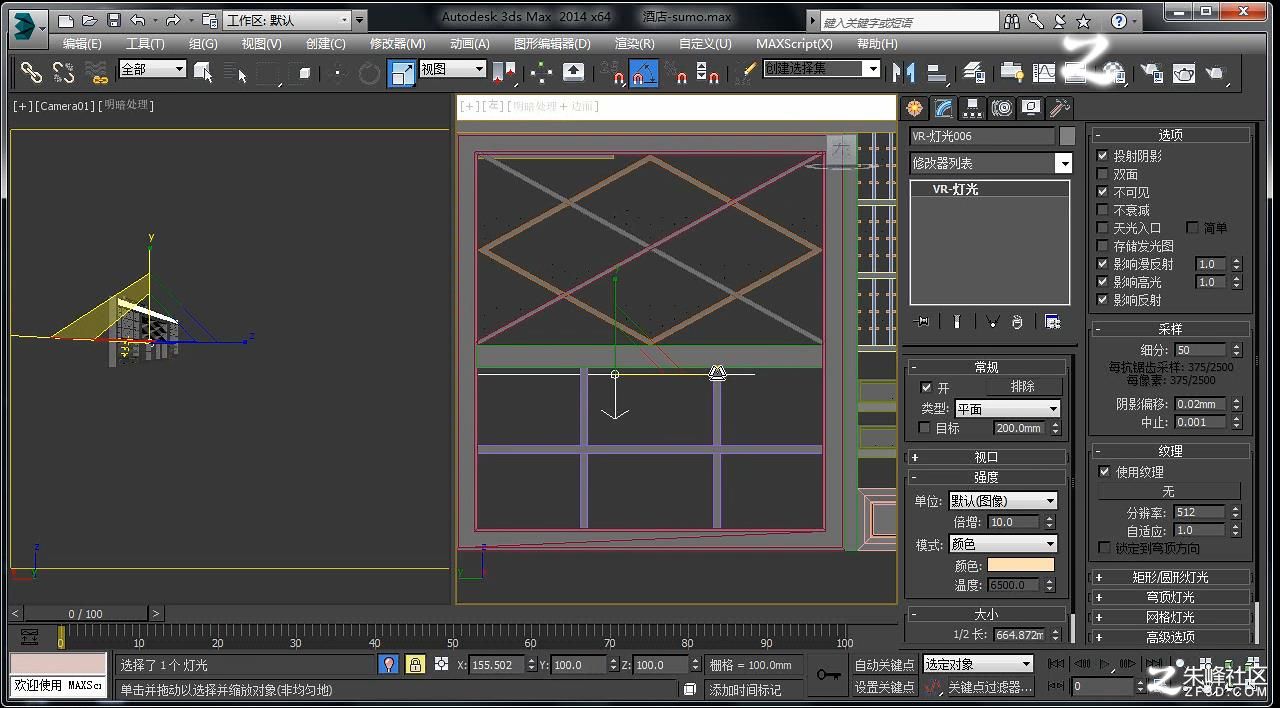The height and width of the screenshot is (708, 1280).
Task: Toggle the 开 (On) light checkbox
Action: tap(926, 387)
